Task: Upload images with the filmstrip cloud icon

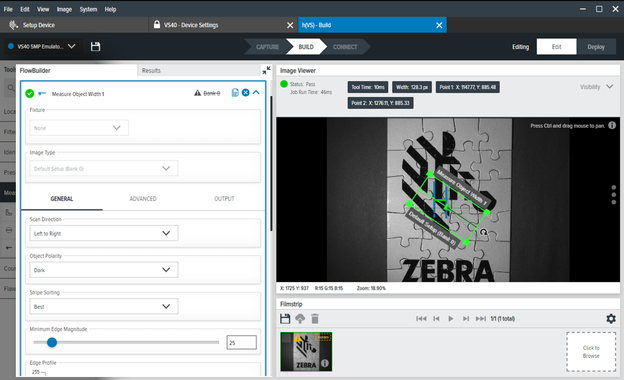Action: (x=300, y=318)
